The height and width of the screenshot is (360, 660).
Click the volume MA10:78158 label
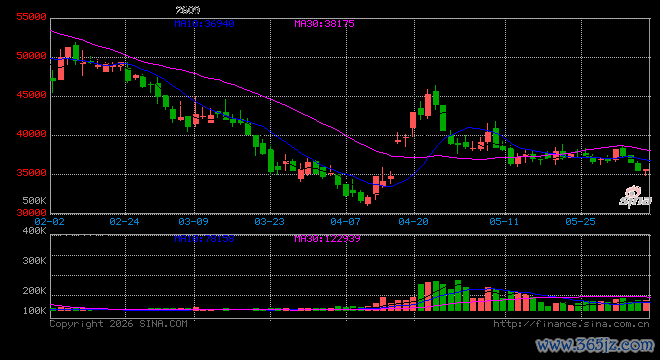click(x=205, y=239)
